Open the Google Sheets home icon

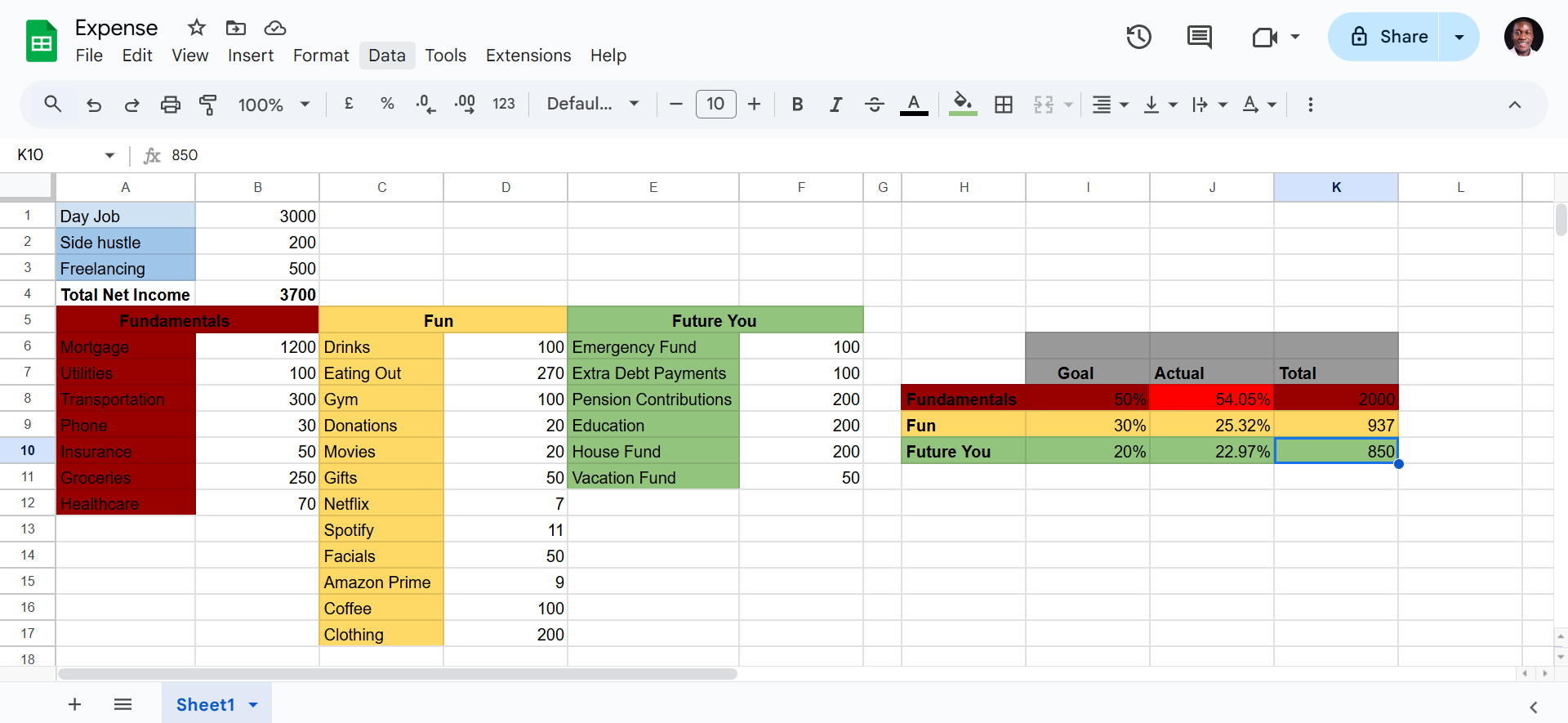click(42, 41)
